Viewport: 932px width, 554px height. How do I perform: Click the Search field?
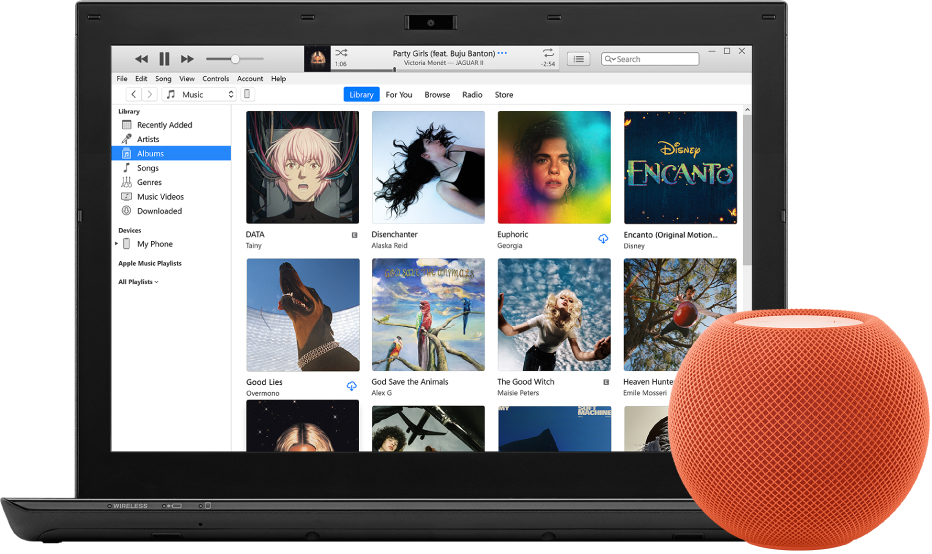point(650,59)
